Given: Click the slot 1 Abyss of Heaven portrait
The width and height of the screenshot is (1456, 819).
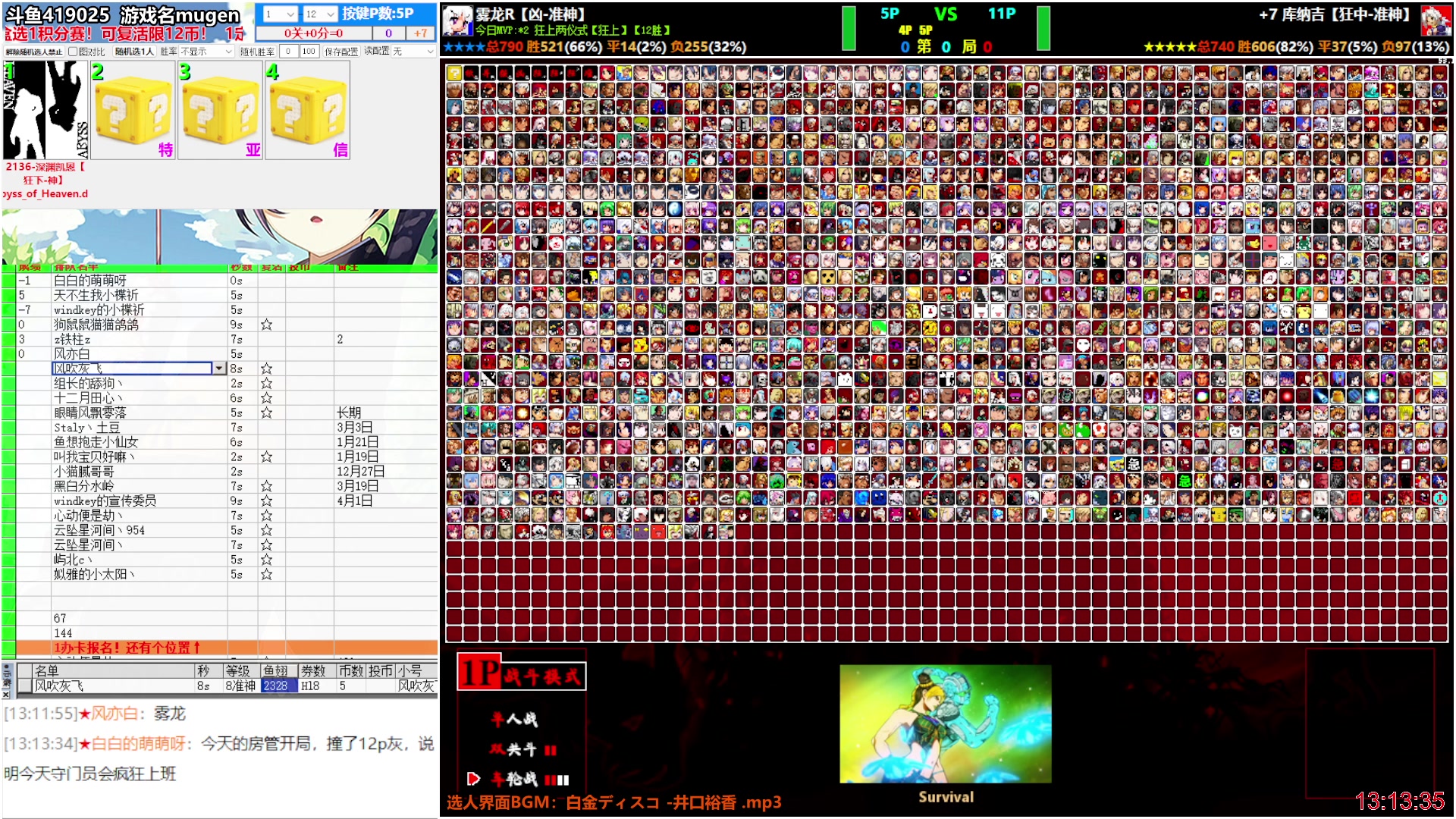Looking at the screenshot, I should pos(45,110).
